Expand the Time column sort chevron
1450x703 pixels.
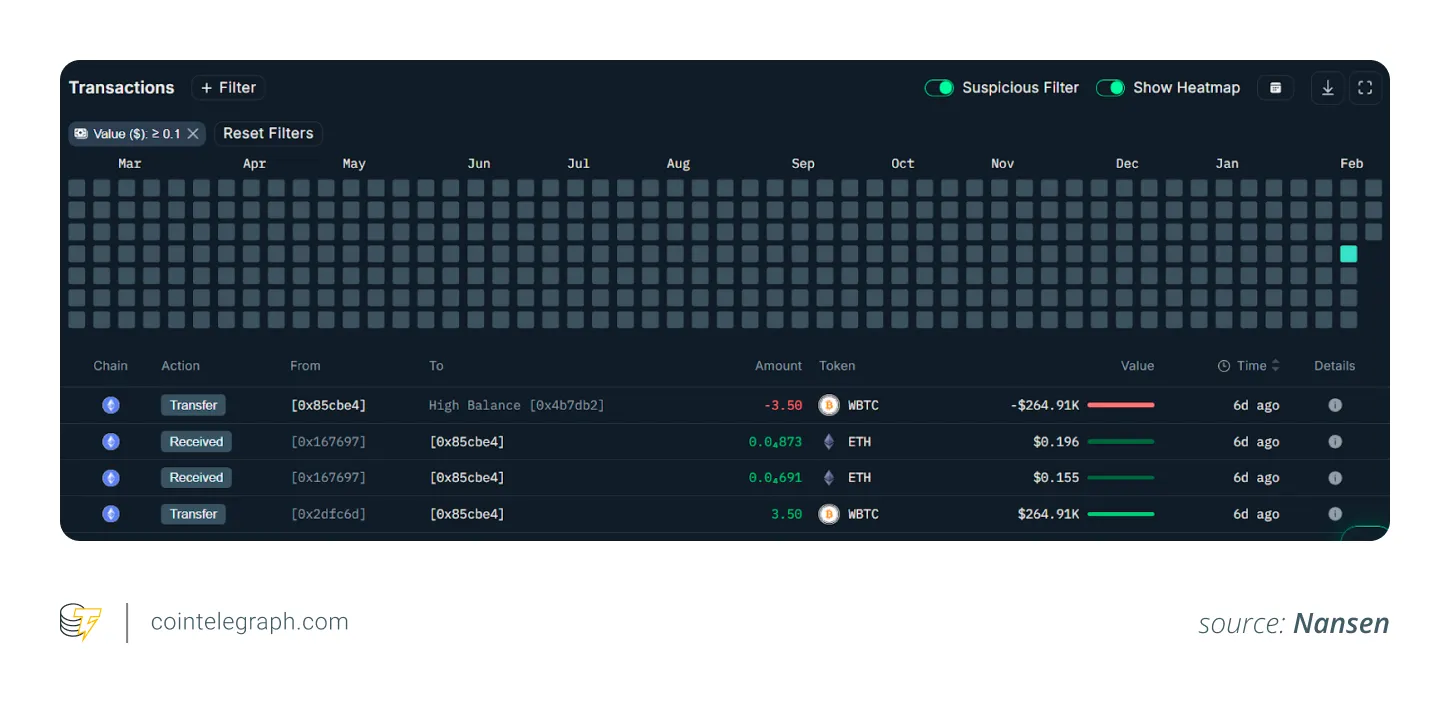(1274, 366)
